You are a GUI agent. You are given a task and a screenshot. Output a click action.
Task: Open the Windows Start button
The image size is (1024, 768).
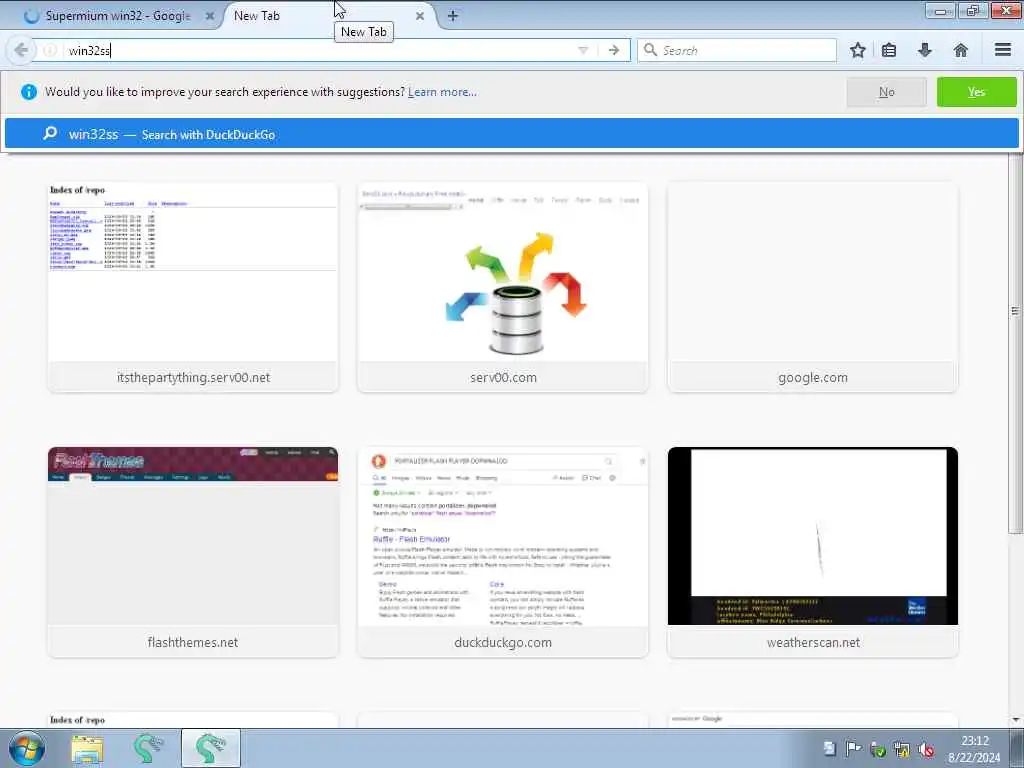27,748
